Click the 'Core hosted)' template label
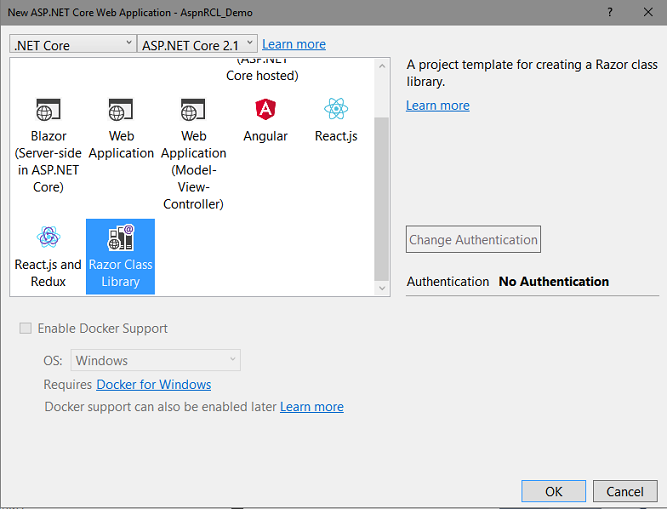Viewport: 667px width, 509px height. pyautogui.click(x=262, y=76)
